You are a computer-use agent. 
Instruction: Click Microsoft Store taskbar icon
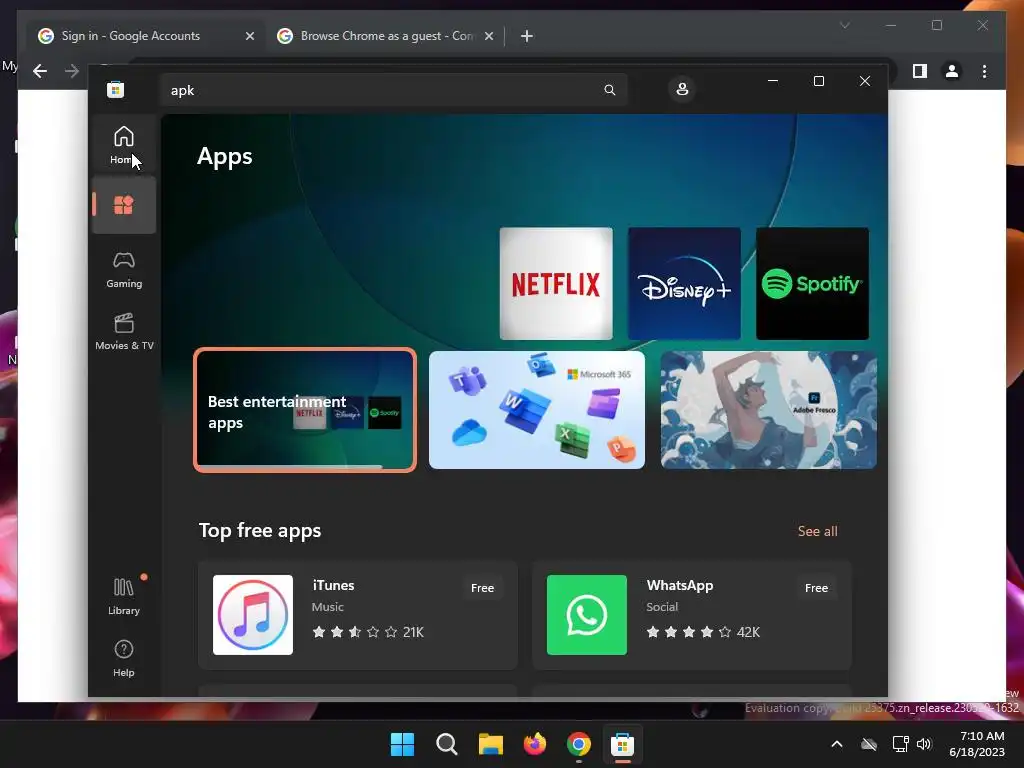click(622, 744)
